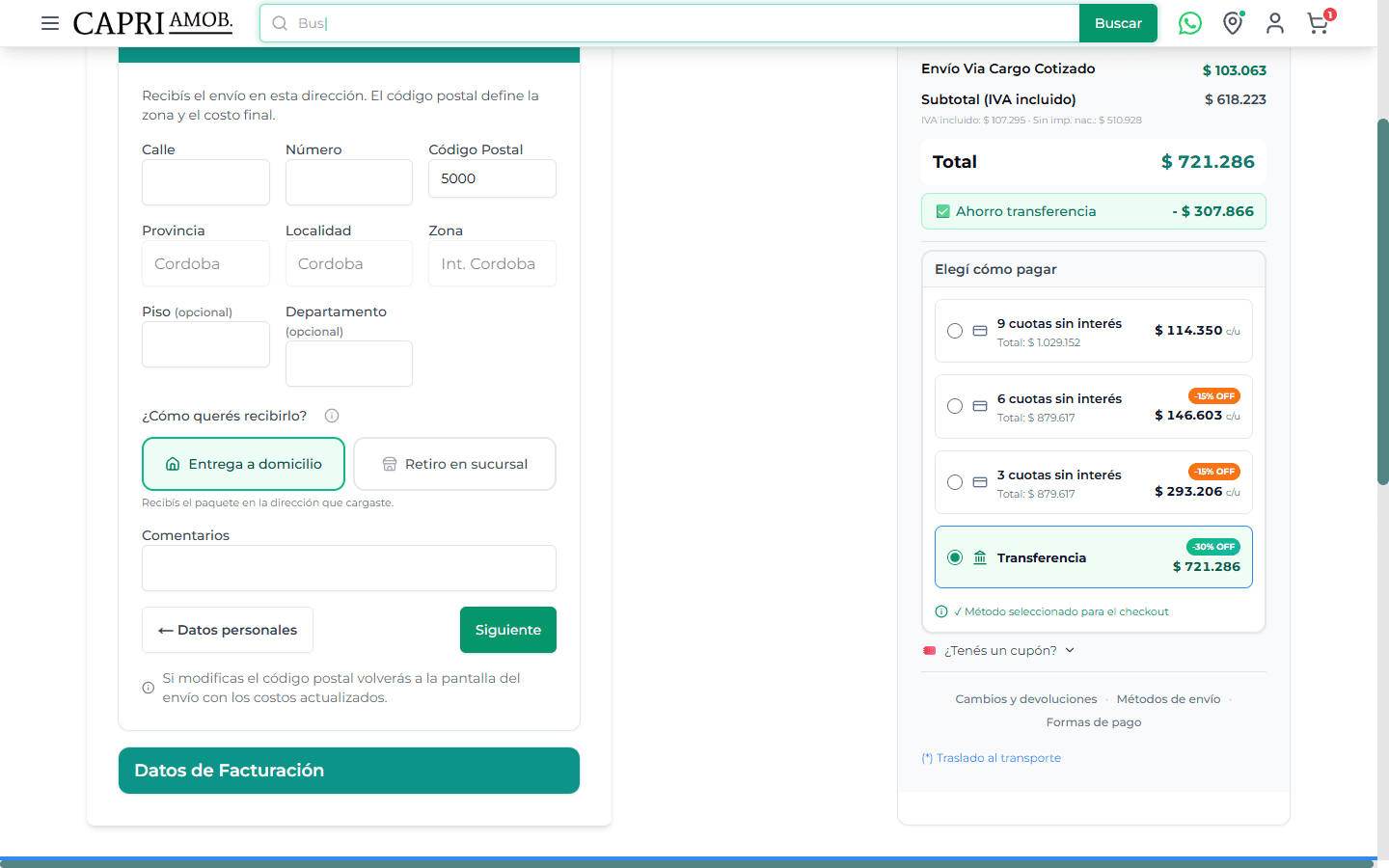Screen dimensions: 1389x868
Task: Open Traslado al transporte link
Action: click(992, 758)
